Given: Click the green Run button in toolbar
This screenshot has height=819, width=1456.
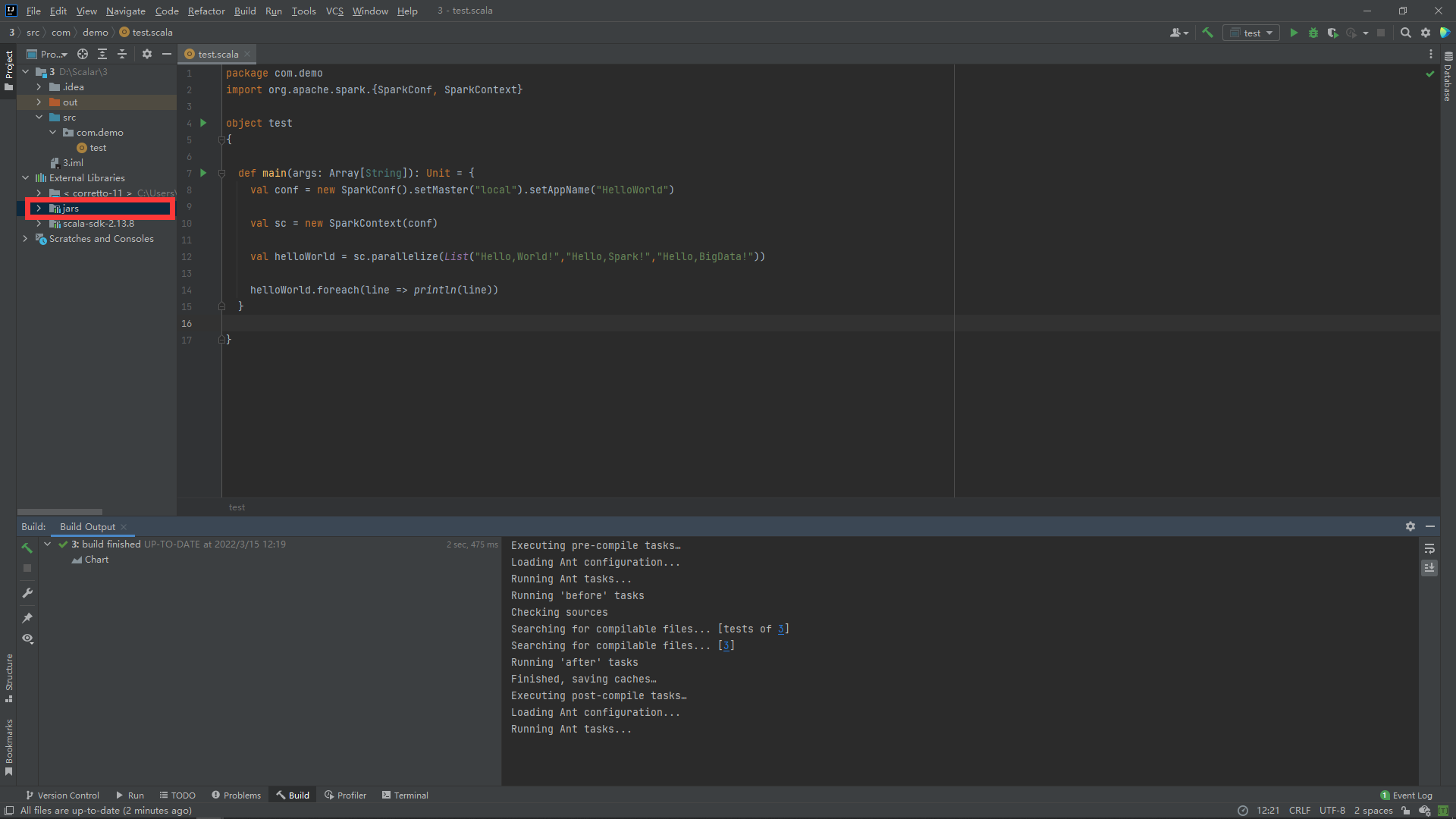Looking at the screenshot, I should point(1294,33).
